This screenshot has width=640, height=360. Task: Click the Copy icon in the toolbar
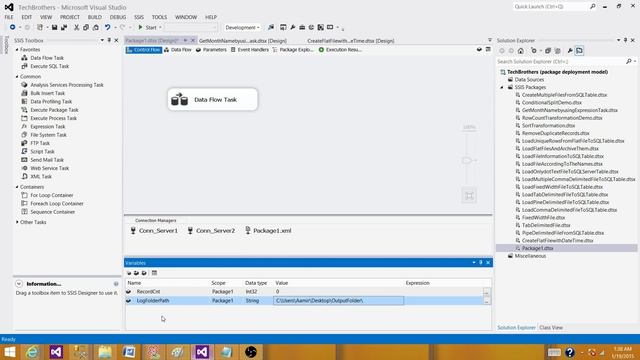[86, 27]
